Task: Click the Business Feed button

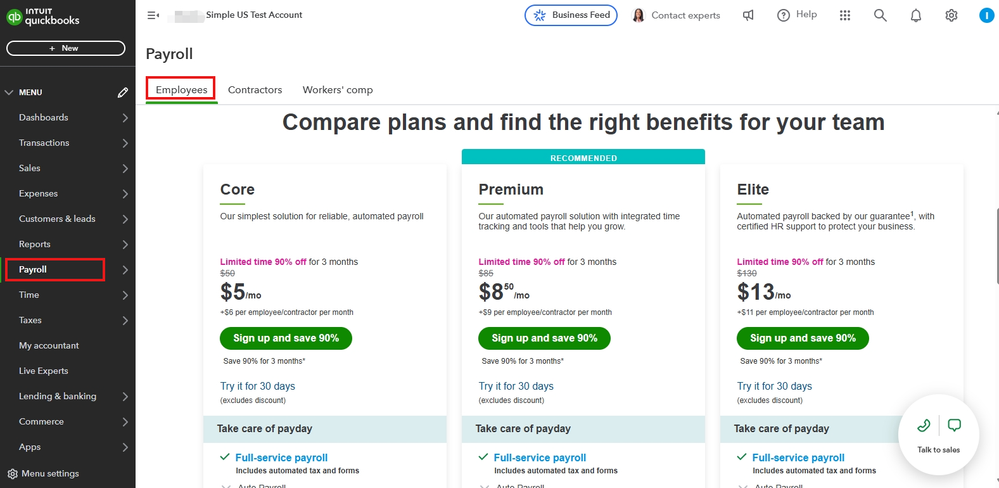Action: (x=572, y=15)
